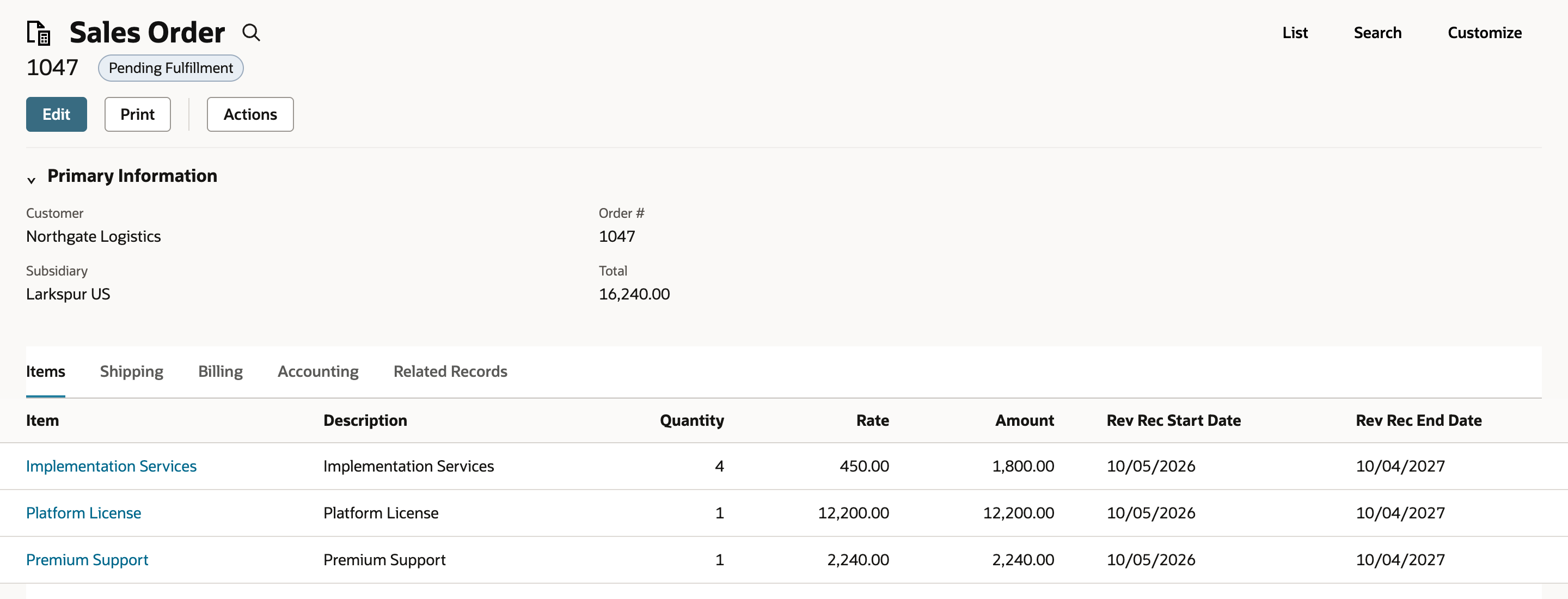1568x599 pixels.
Task: Click the Total value 16,240.00
Action: pyautogui.click(x=634, y=294)
